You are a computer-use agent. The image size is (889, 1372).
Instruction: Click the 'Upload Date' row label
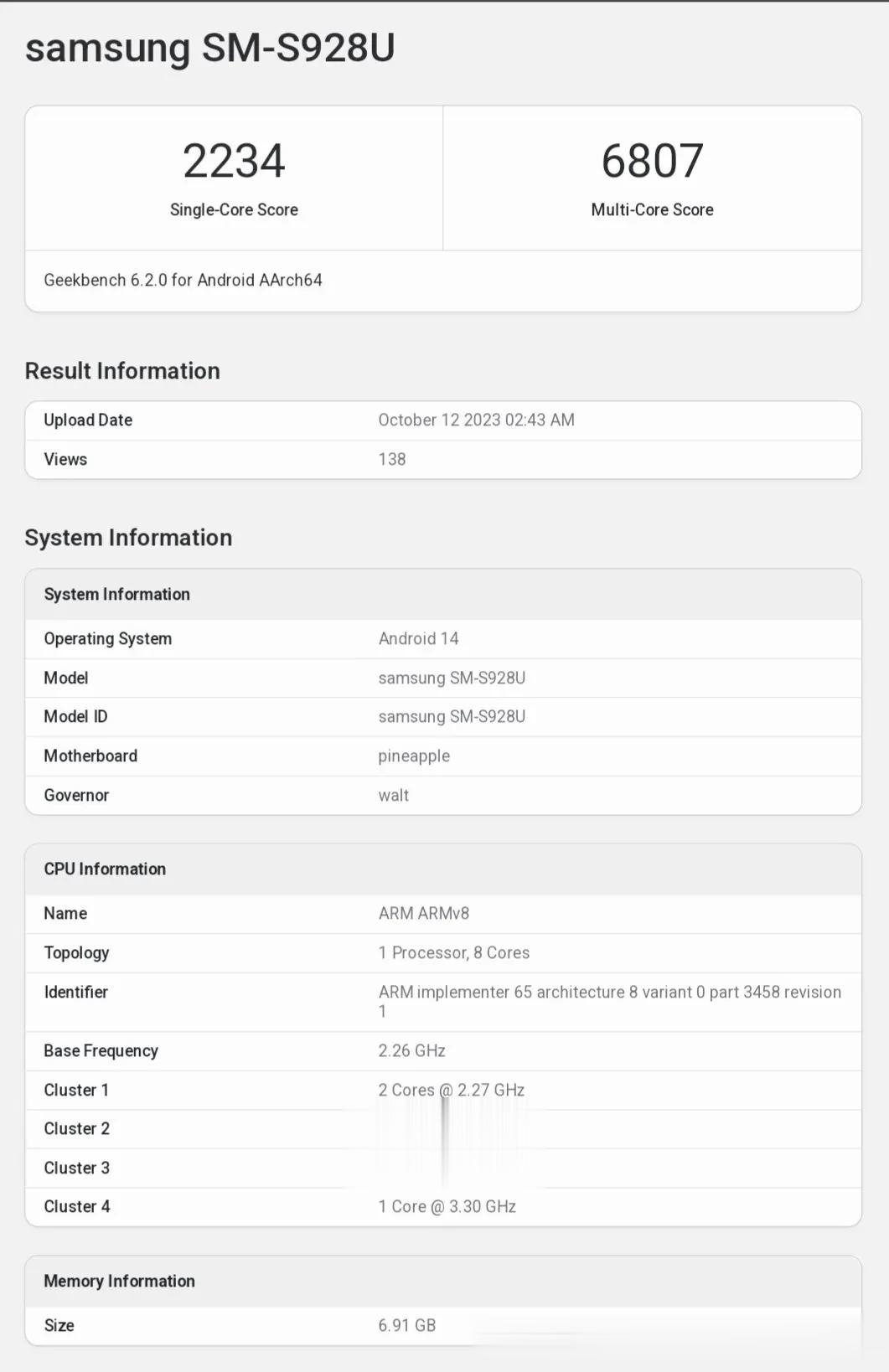(88, 420)
